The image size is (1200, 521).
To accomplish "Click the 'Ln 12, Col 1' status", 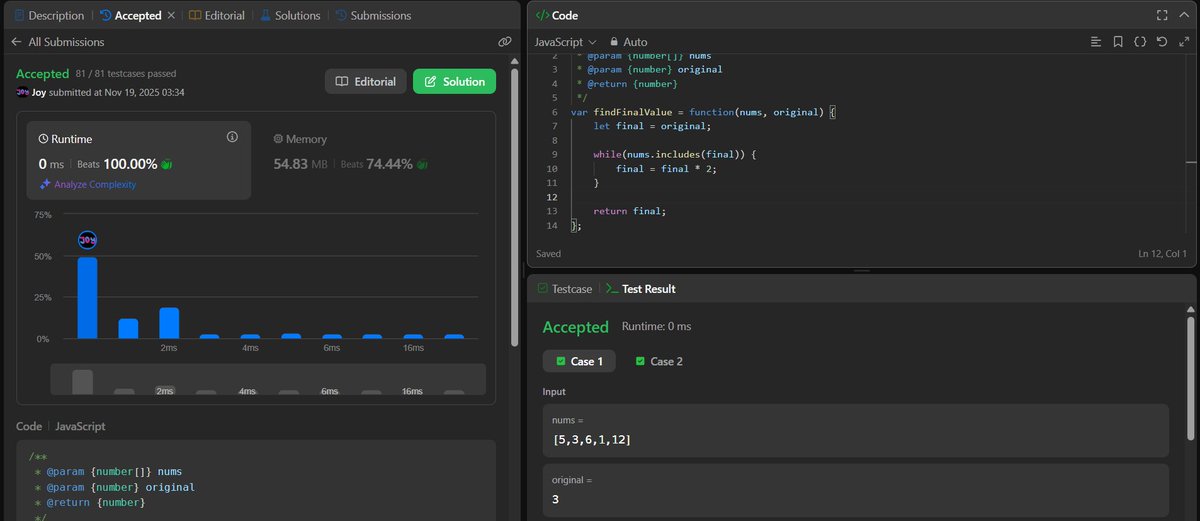I will click(1162, 254).
